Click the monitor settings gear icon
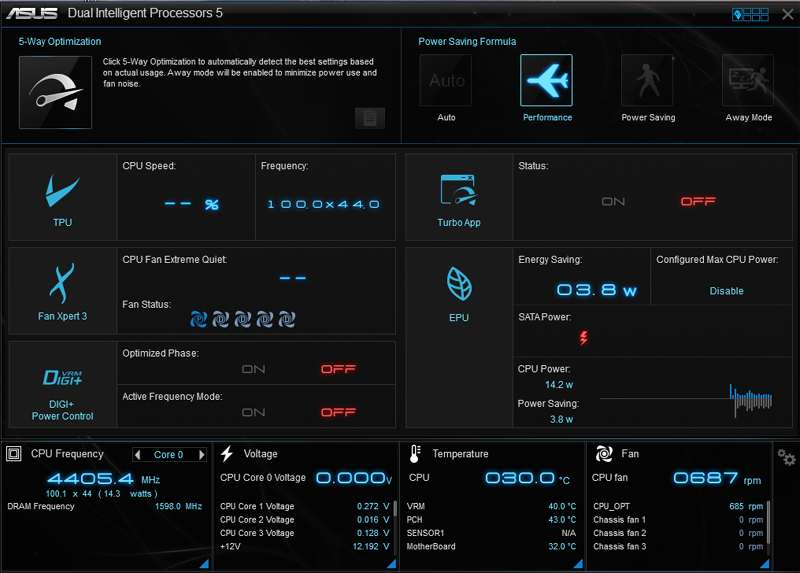The width and height of the screenshot is (800, 573). click(x=787, y=458)
